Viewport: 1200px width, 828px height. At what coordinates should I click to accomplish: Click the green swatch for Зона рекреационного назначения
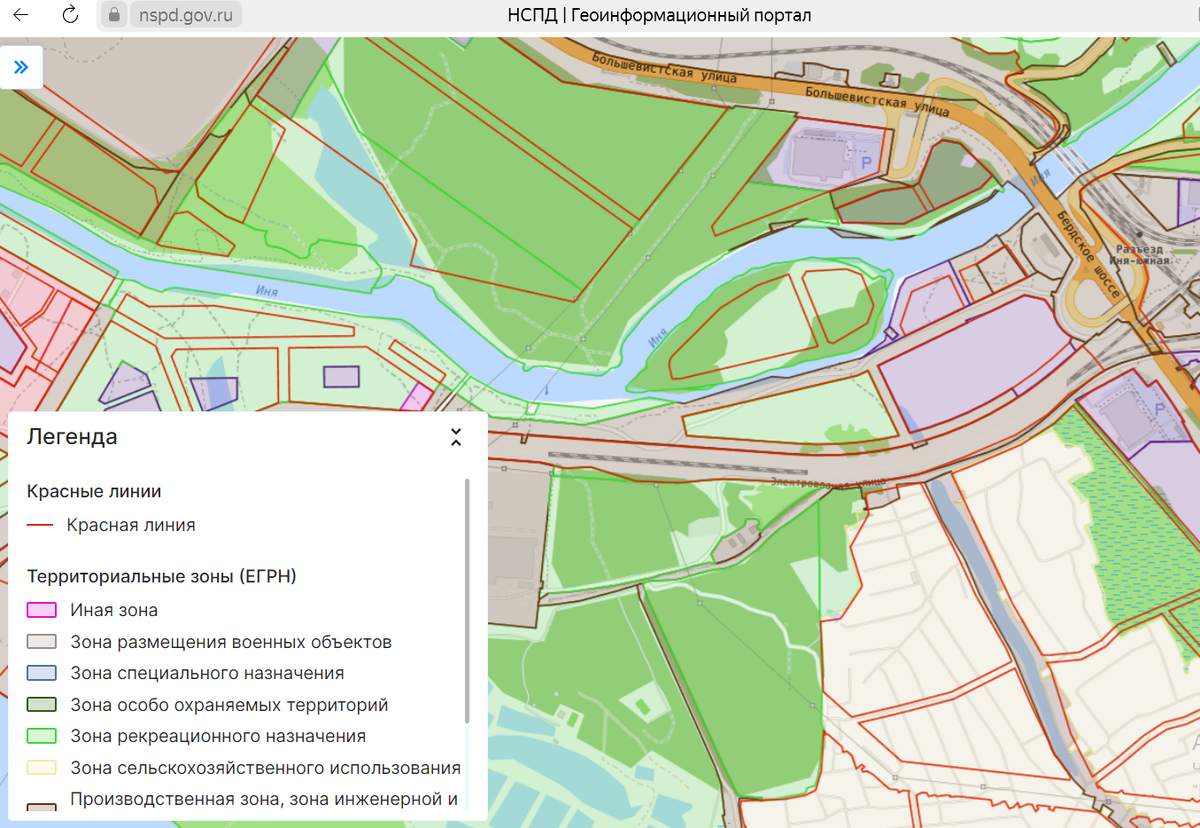41,737
